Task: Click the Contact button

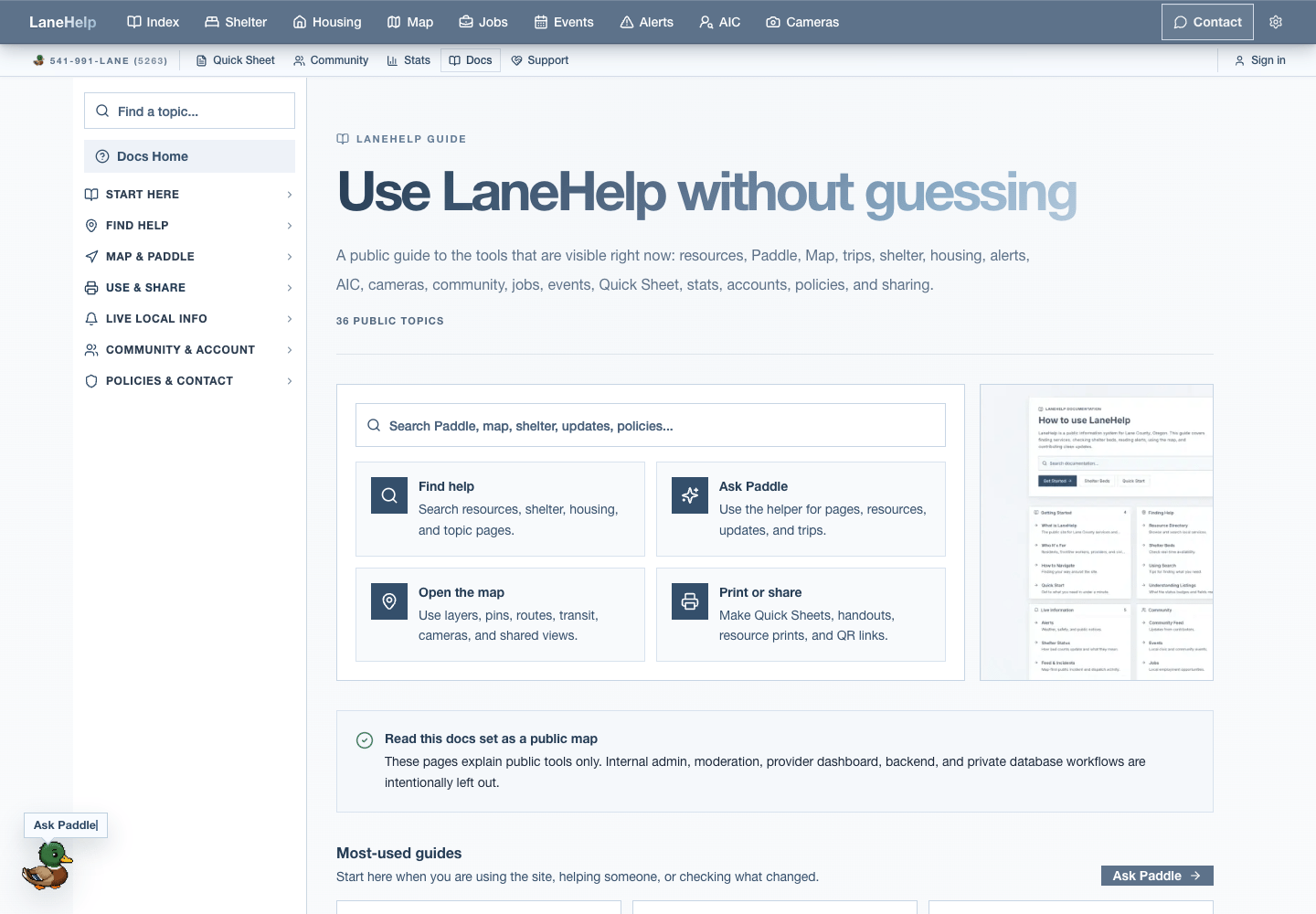Action: tap(1207, 22)
